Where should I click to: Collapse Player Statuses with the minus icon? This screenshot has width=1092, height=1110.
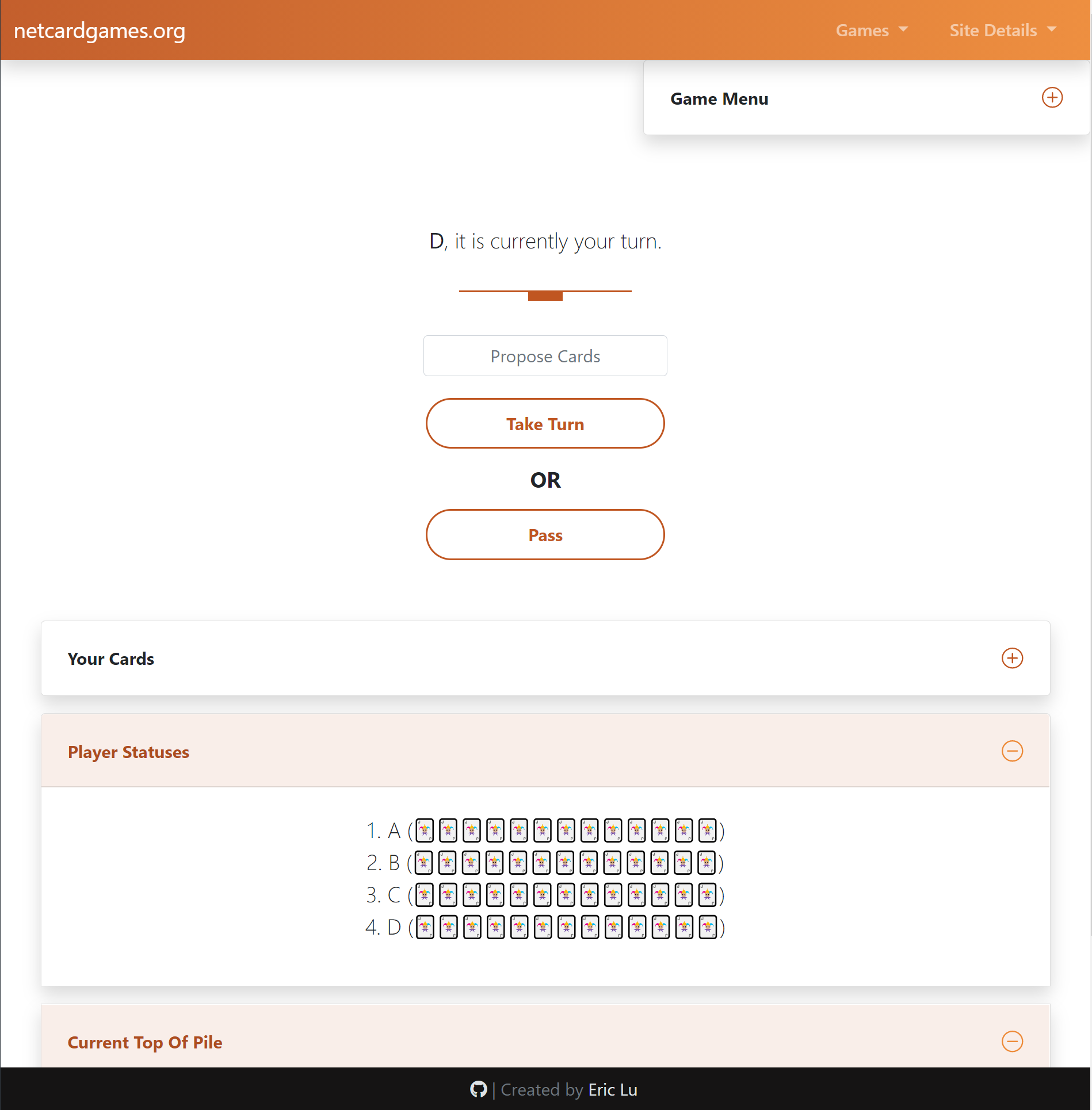pos(1012,751)
